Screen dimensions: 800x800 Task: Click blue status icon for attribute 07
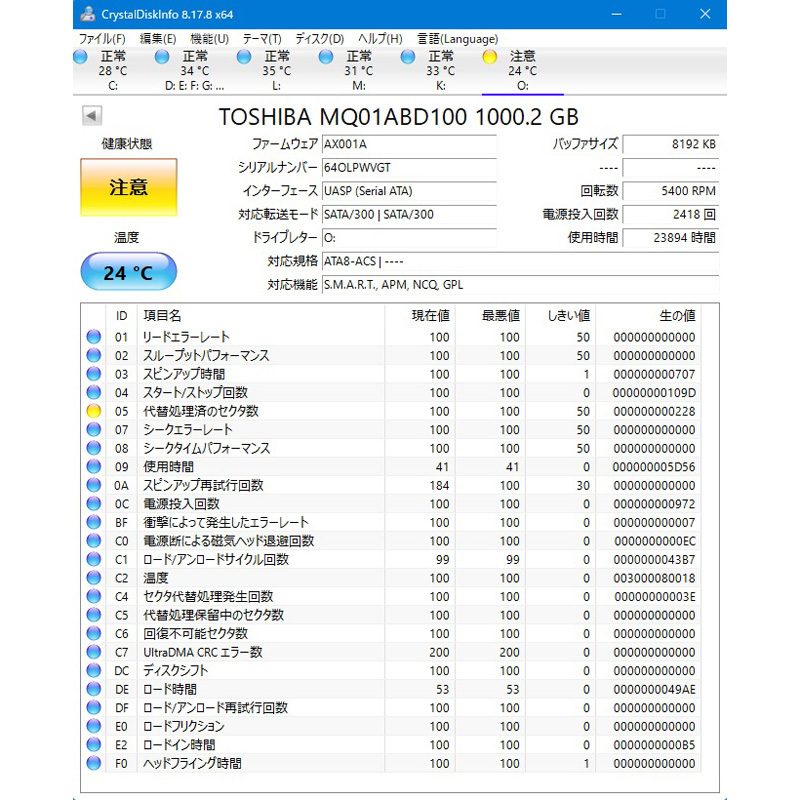click(94, 430)
